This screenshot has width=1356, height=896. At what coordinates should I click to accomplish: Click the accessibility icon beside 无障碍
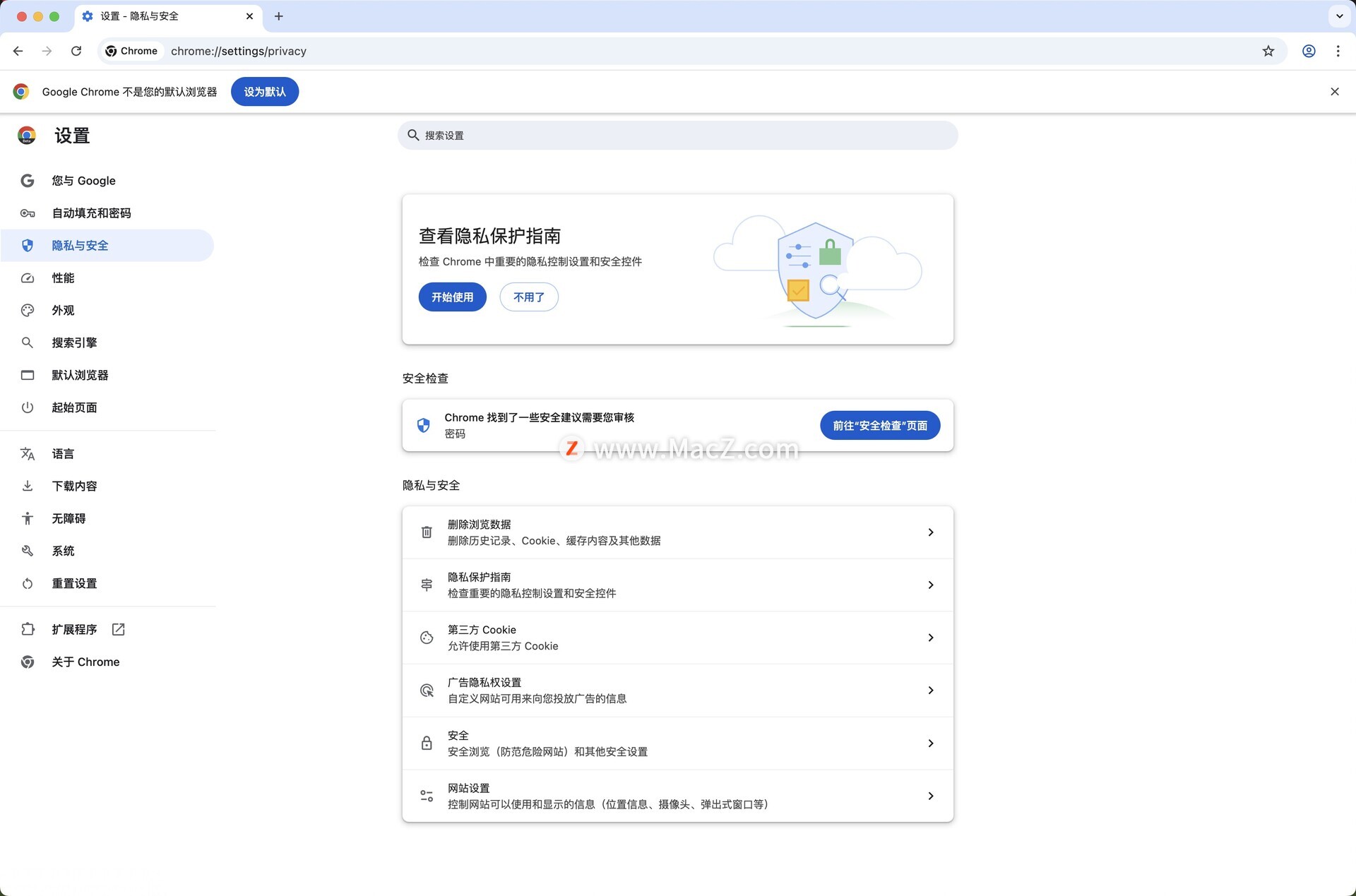28,519
